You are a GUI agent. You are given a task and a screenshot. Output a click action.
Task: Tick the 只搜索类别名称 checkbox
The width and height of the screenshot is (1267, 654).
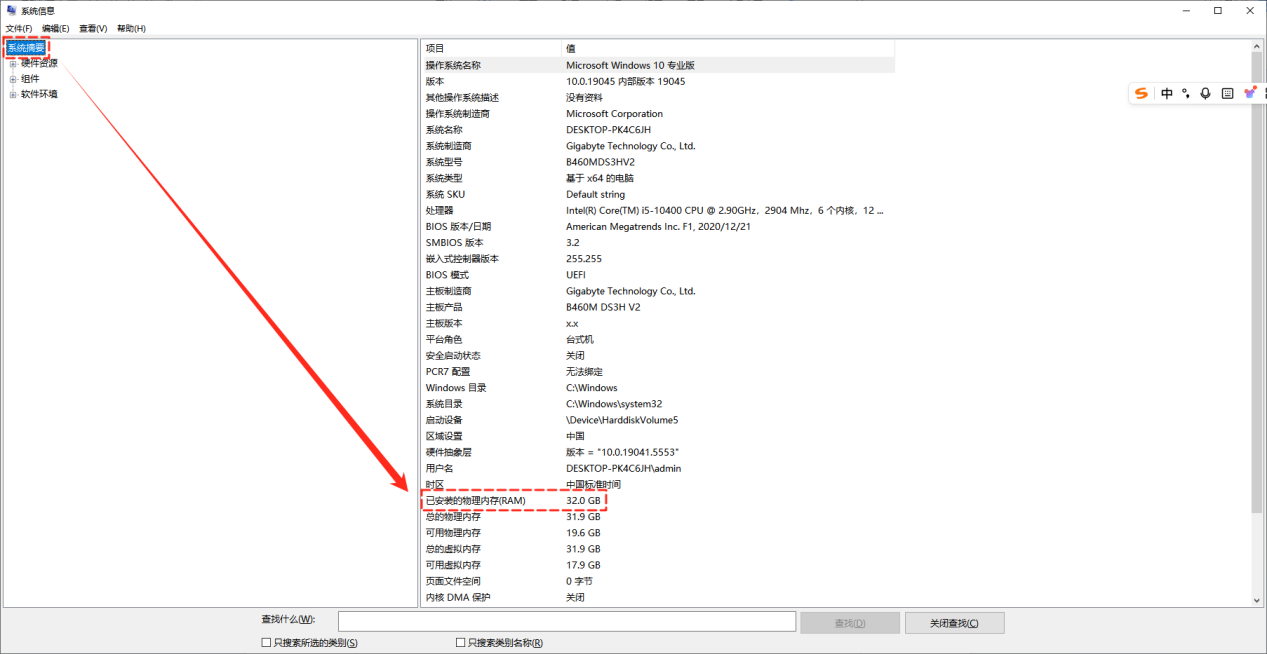[460, 643]
